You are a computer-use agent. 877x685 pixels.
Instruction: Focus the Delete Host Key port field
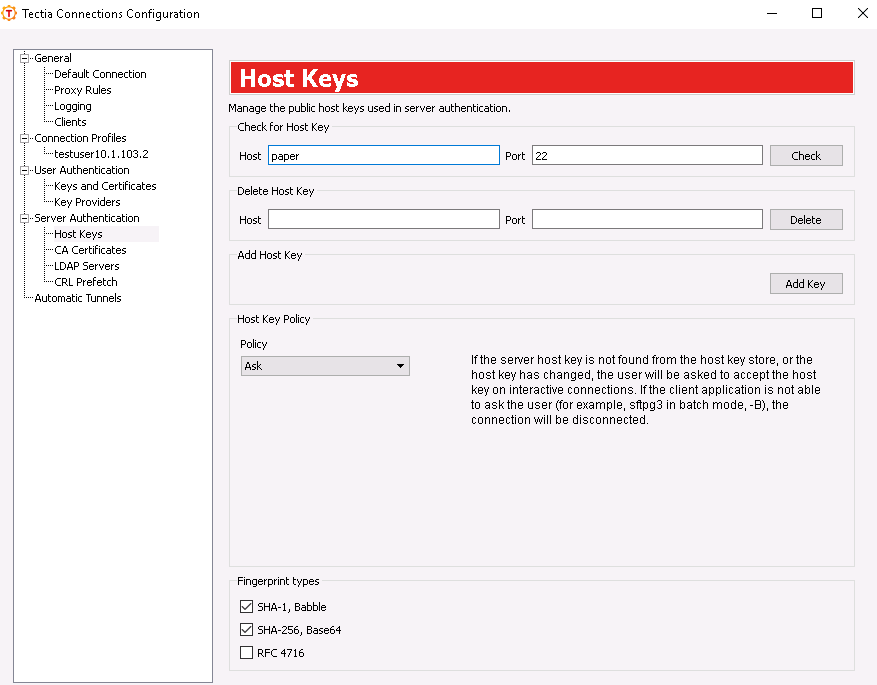(647, 219)
